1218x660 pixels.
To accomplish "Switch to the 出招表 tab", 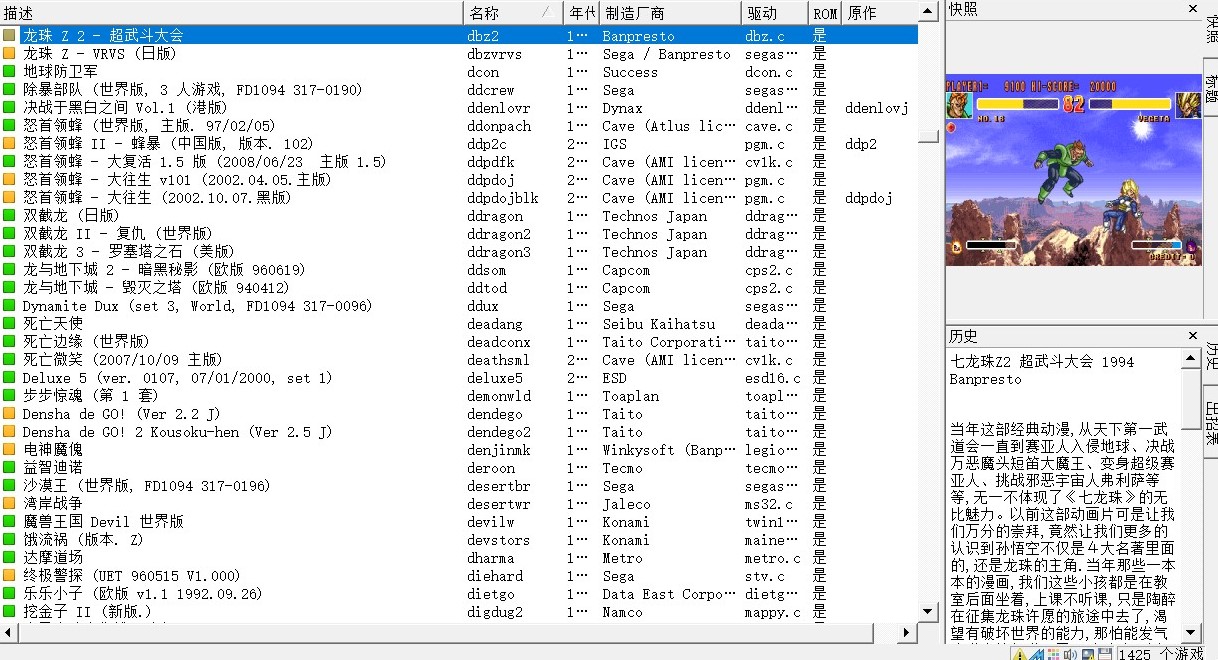I will pyautogui.click(x=1211, y=422).
